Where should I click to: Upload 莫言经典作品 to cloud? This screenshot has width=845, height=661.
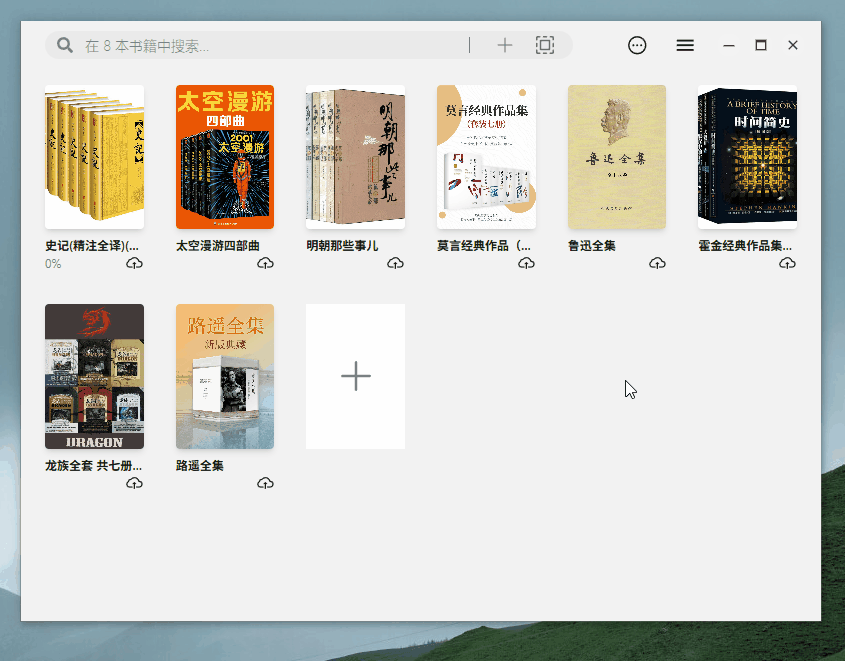[527, 263]
